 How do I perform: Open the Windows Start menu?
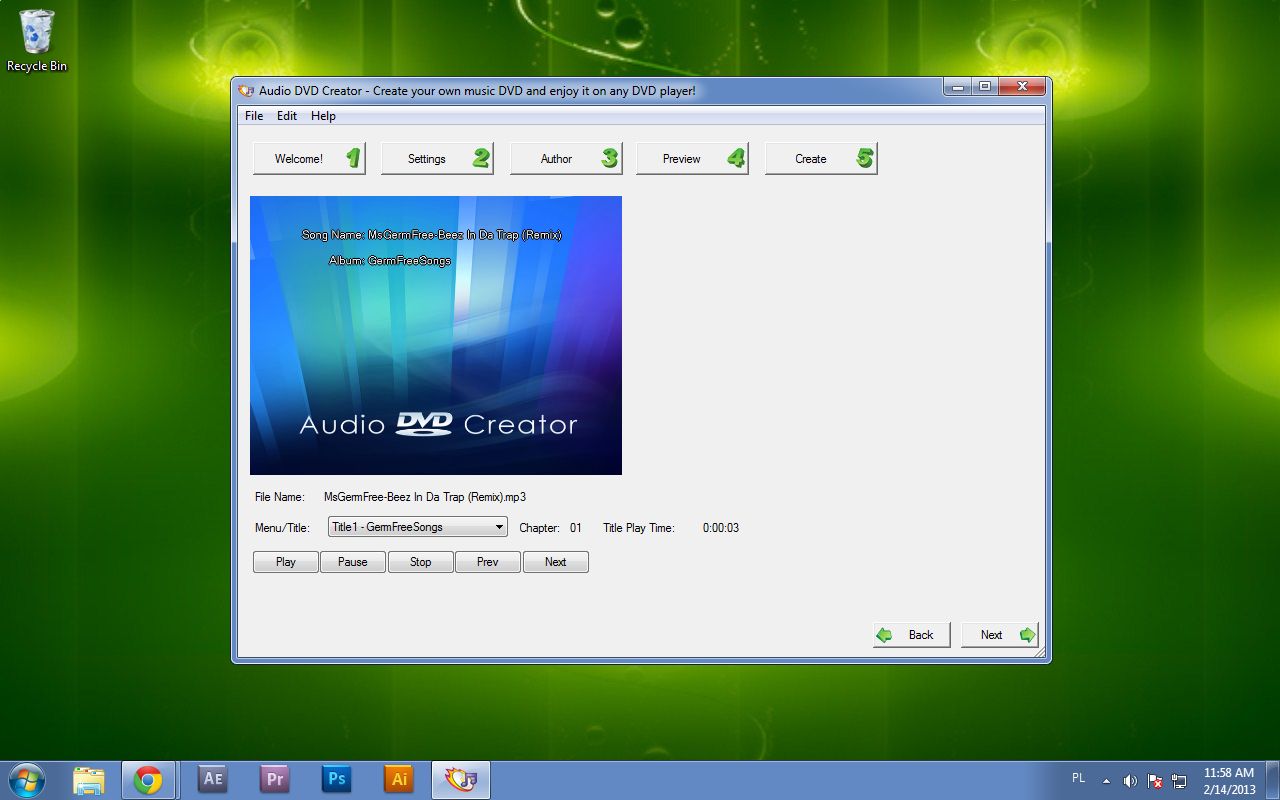click(x=26, y=780)
